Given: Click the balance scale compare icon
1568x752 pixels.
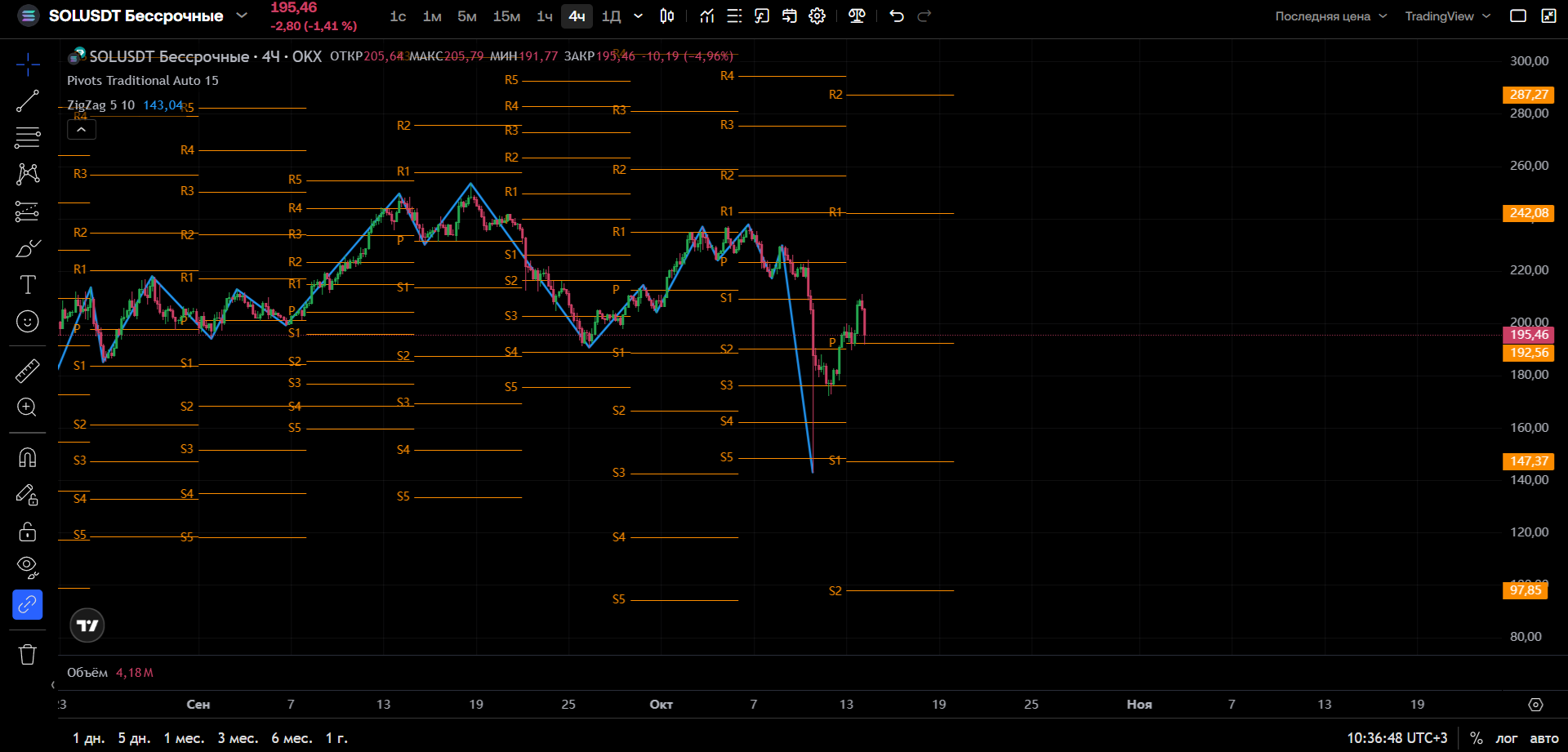Looking at the screenshot, I should (857, 16).
